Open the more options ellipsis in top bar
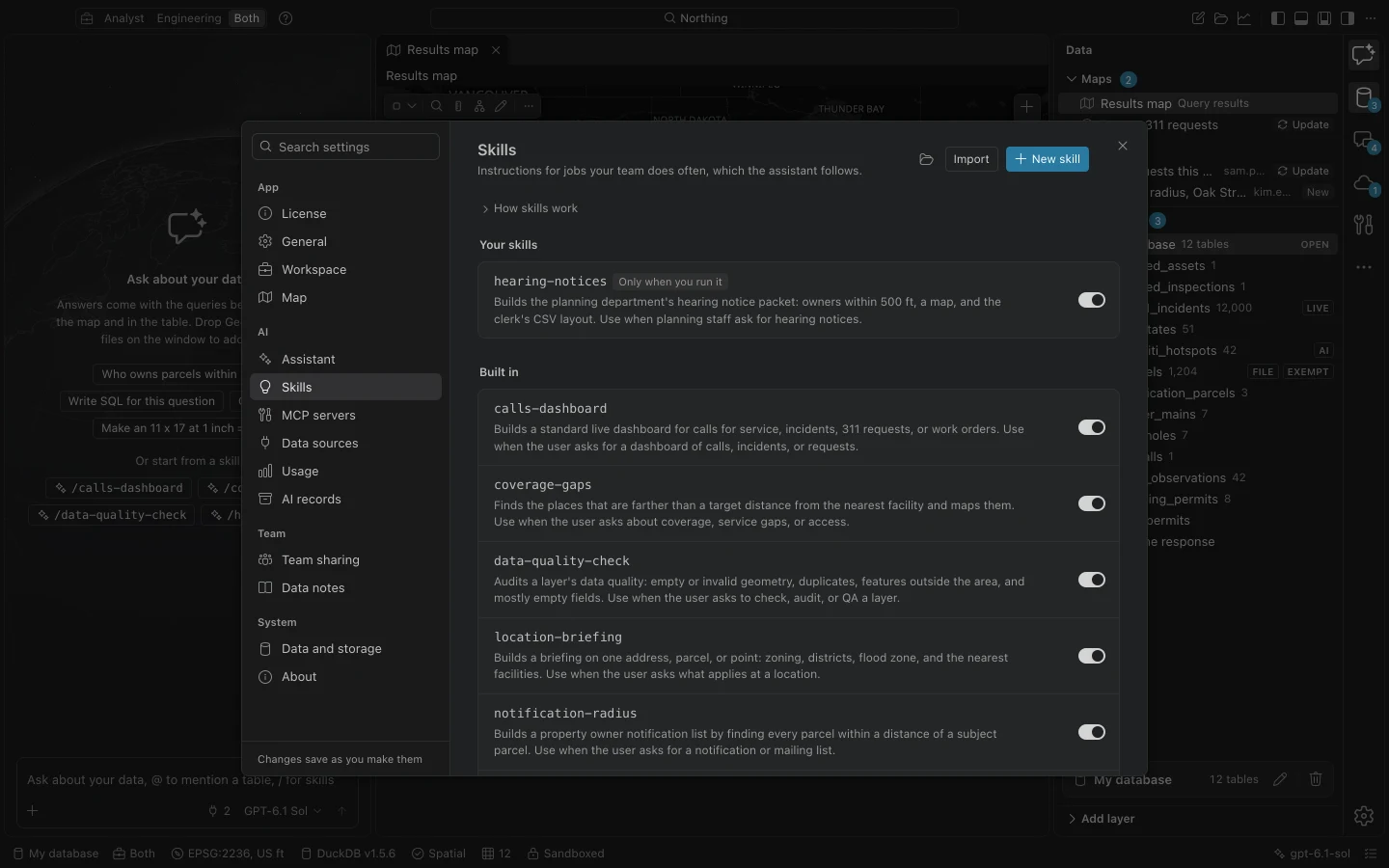Viewport: 1389px width, 868px height. click(1371, 18)
